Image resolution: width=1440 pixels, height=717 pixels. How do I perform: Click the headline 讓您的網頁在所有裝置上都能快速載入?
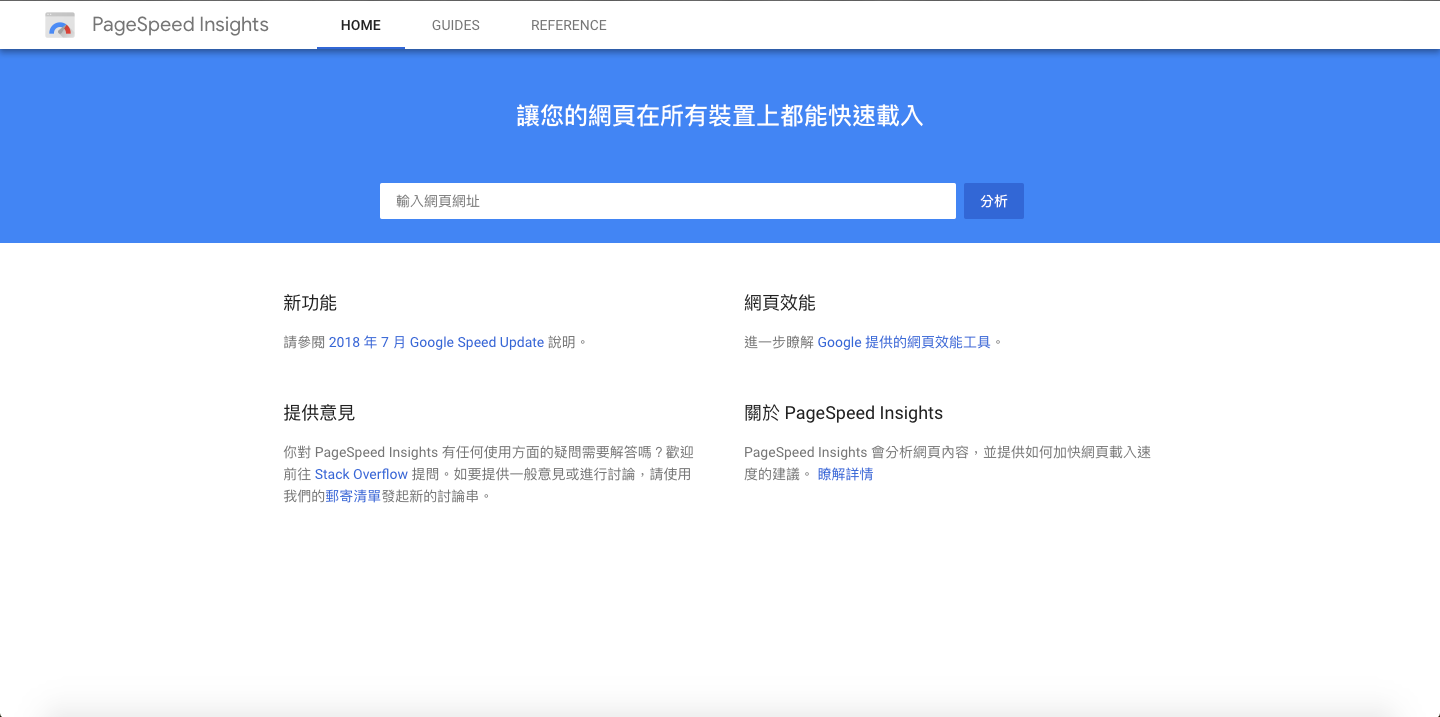point(720,116)
